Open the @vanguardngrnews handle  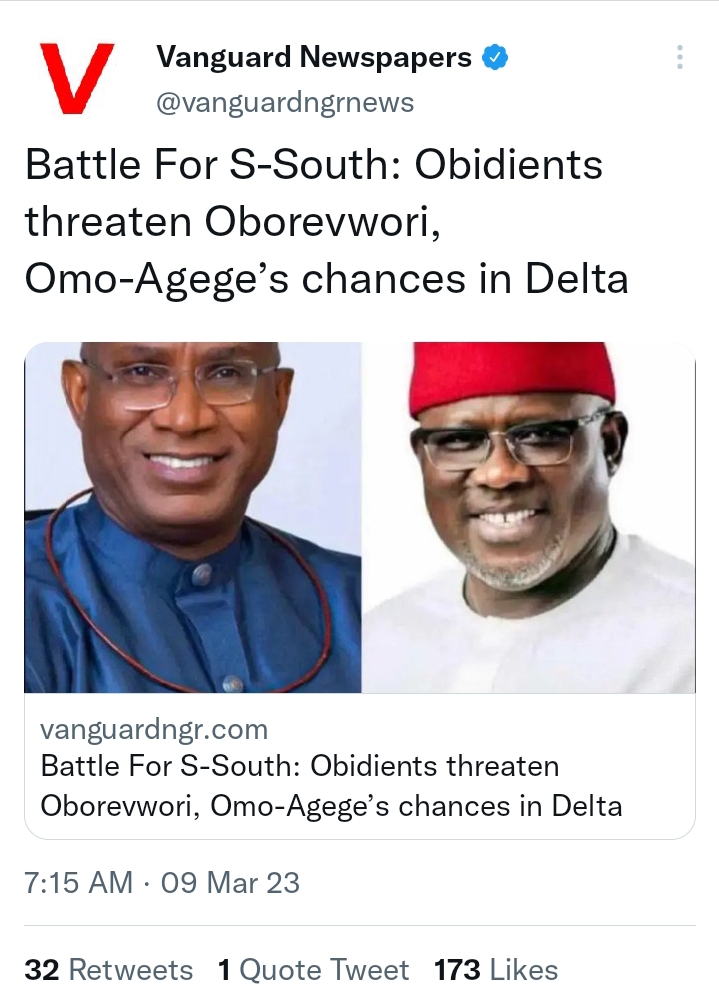pos(285,102)
